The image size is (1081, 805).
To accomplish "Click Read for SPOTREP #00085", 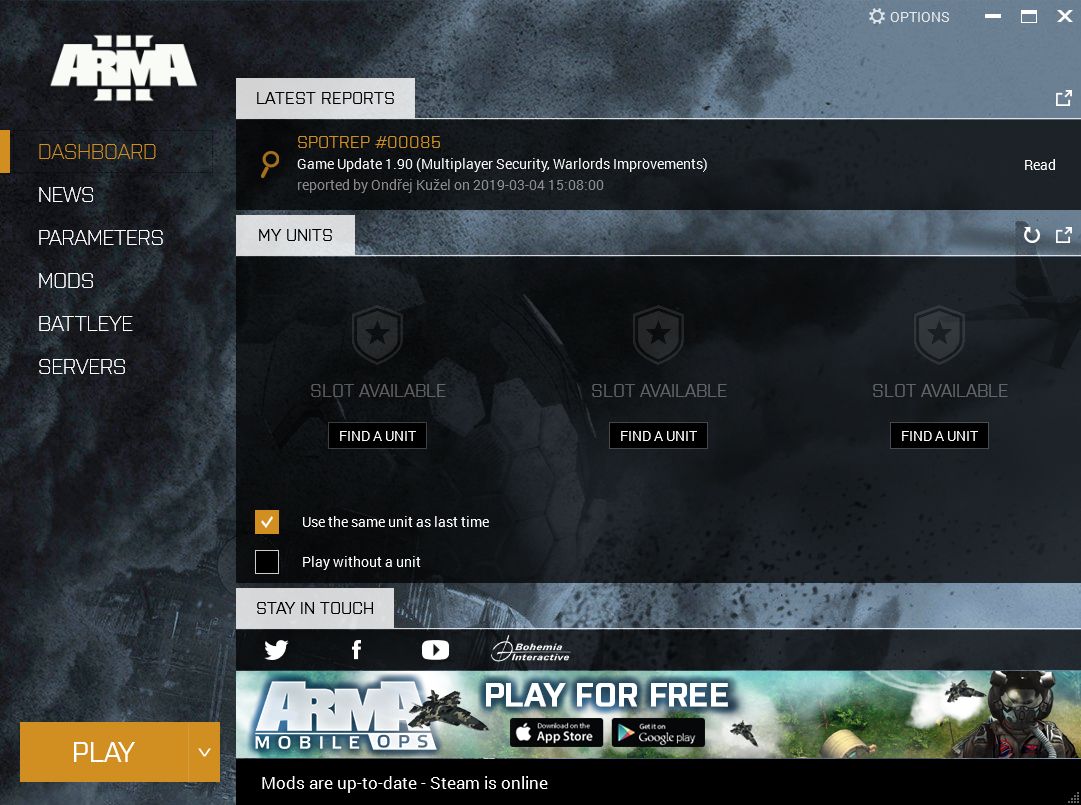I will [1039, 165].
